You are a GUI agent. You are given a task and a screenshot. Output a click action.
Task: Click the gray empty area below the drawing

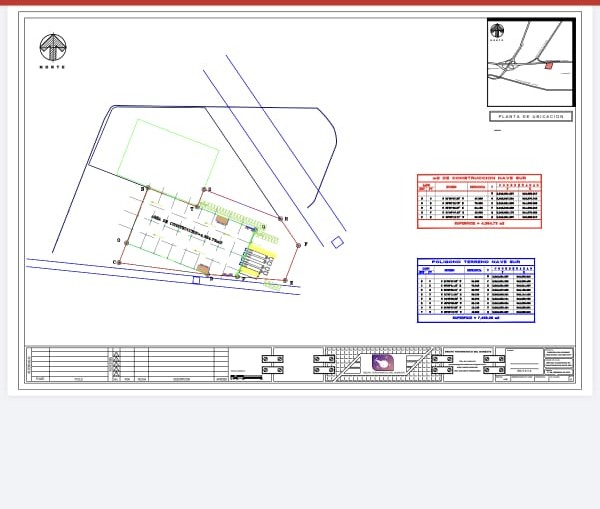pyautogui.click(x=300, y=450)
